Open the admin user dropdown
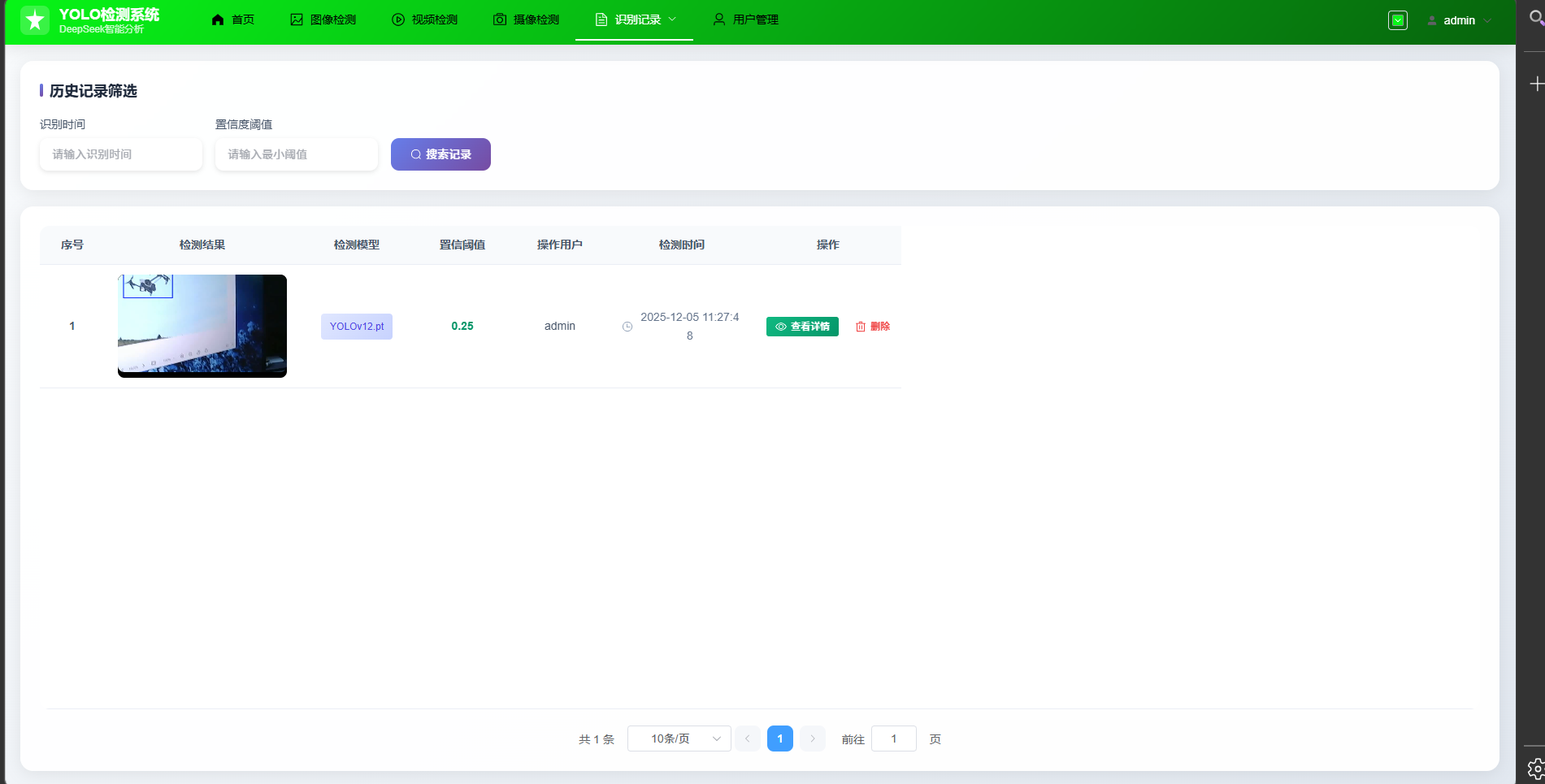 point(1460,20)
